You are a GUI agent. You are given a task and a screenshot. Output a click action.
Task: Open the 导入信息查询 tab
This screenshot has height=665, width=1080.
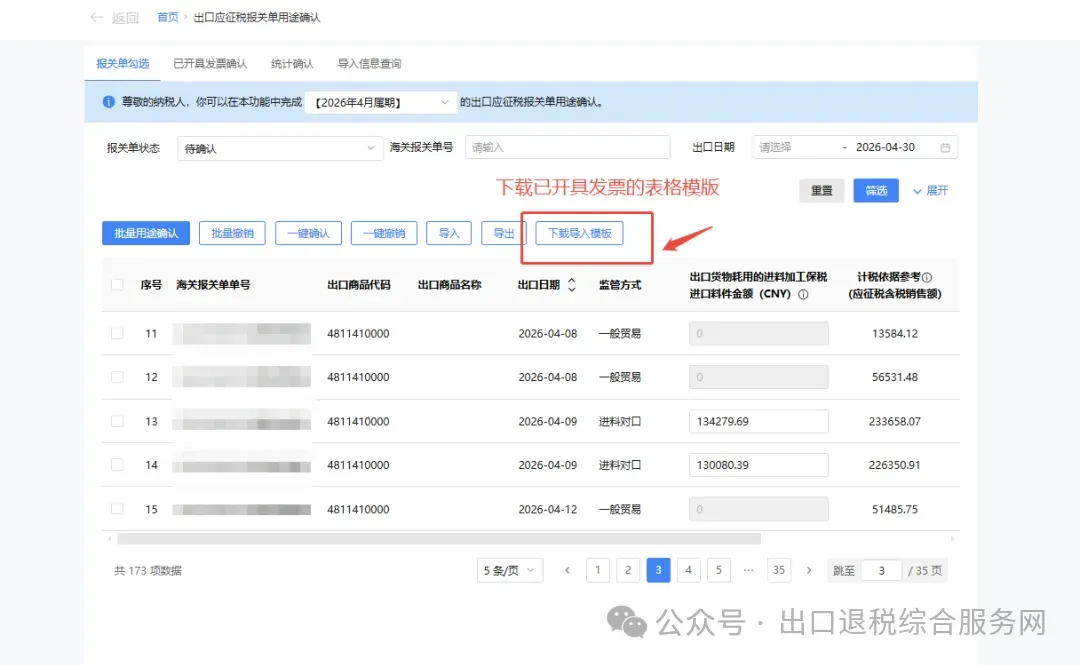[x=369, y=63]
